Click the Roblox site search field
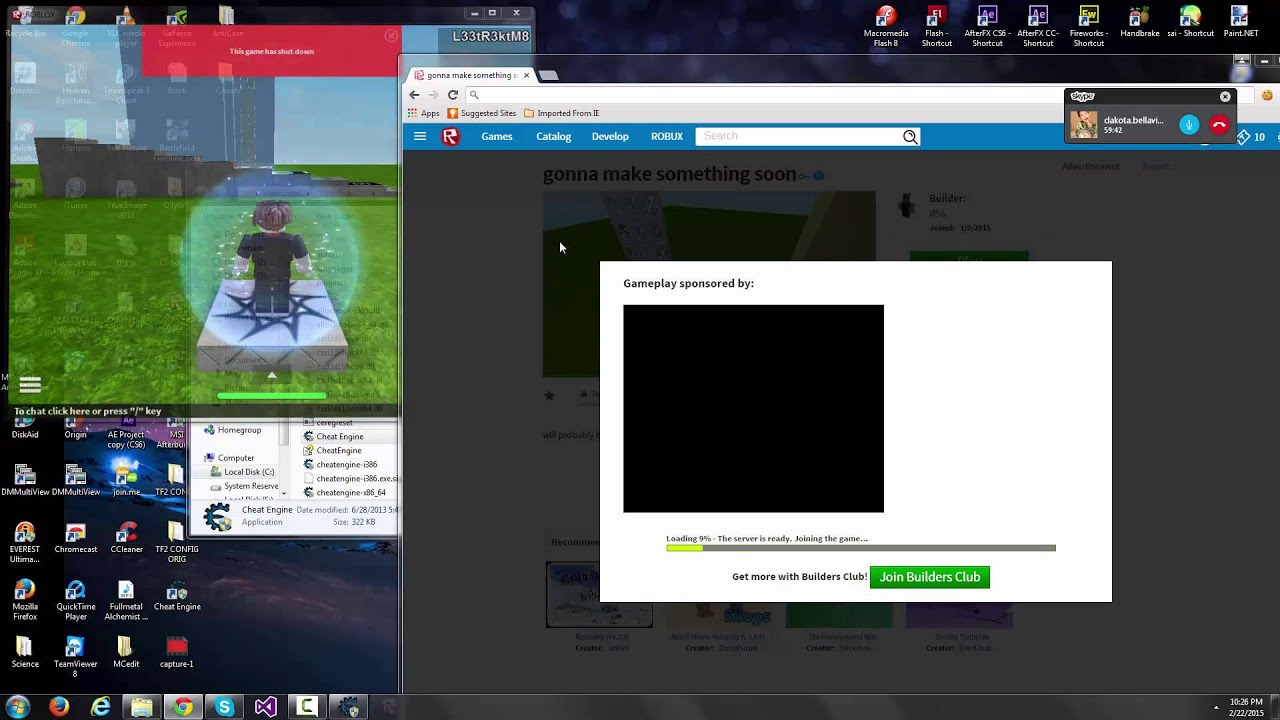 click(x=798, y=137)
